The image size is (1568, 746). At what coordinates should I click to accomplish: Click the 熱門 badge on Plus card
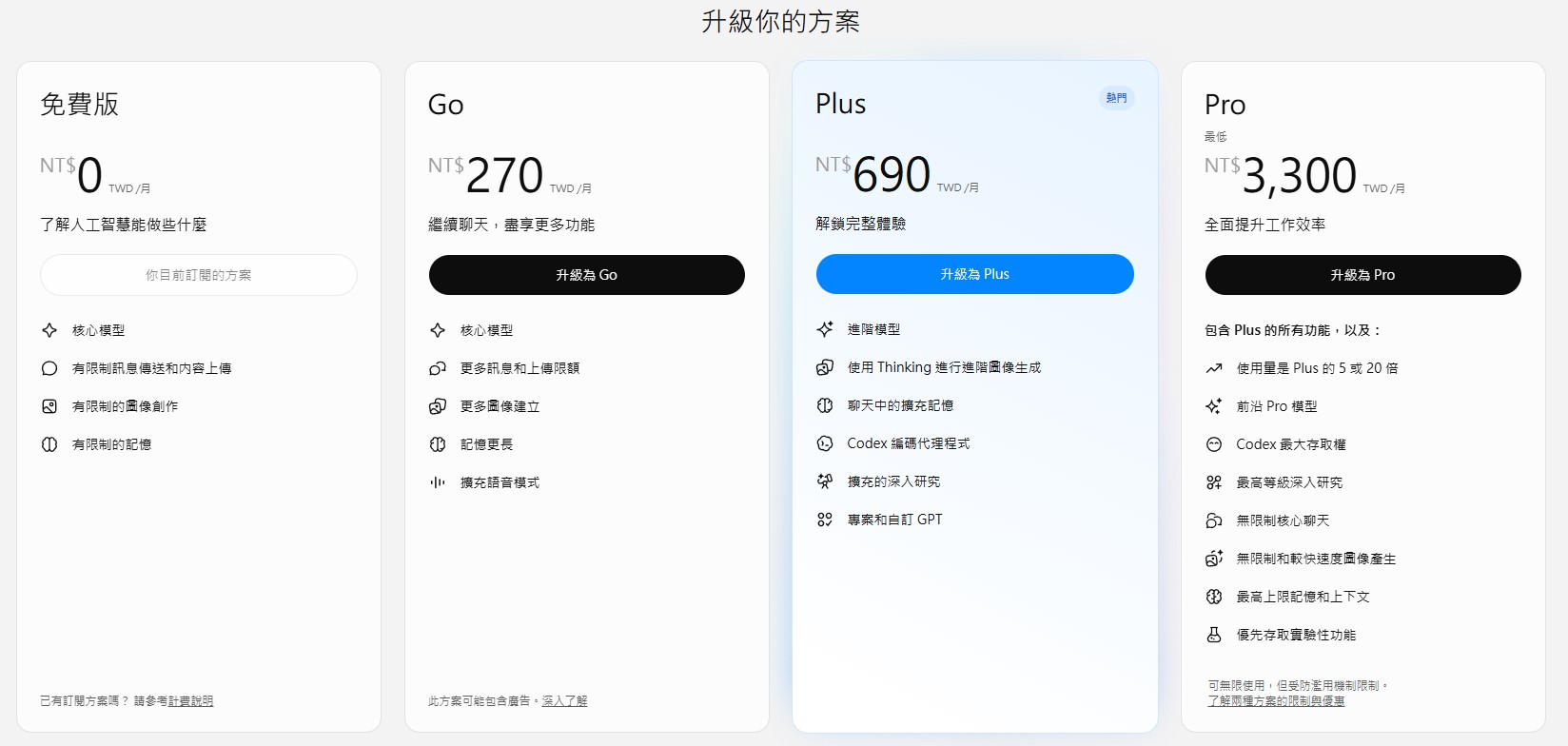click(1117, 98)
